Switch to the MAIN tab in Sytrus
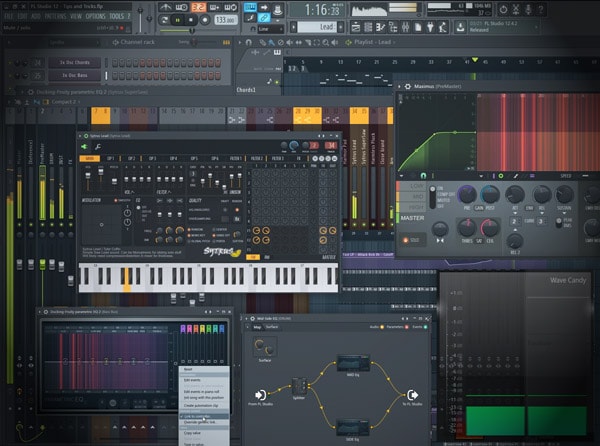The height and width of the screenshot is (446, 600). [x=89, y=158]
